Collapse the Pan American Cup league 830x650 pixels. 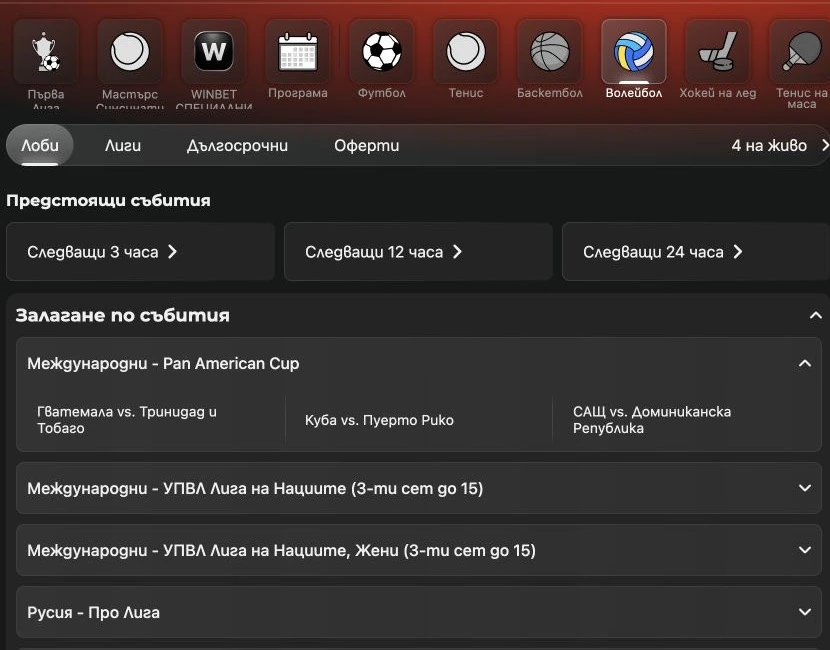[x=805, y=363]
